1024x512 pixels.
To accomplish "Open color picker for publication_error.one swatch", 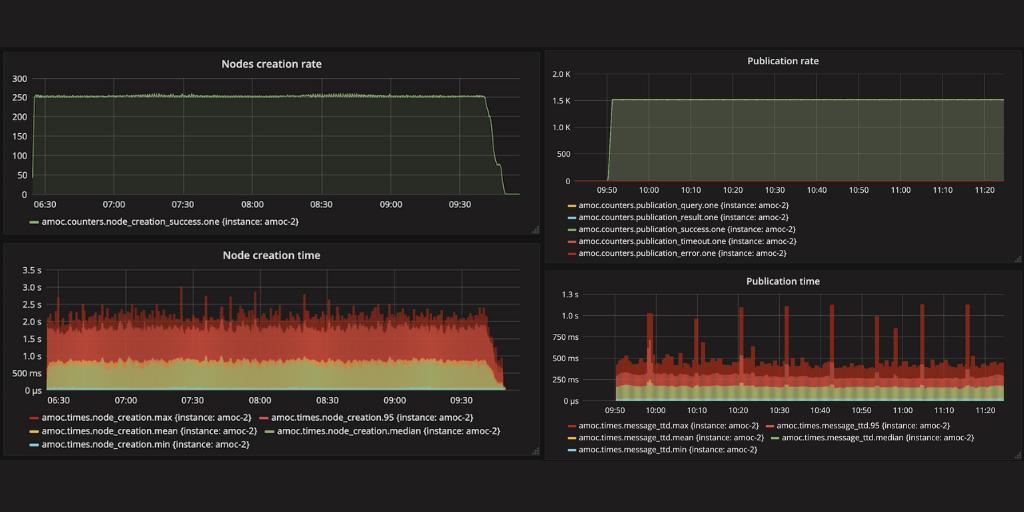I will pos(572,253).
